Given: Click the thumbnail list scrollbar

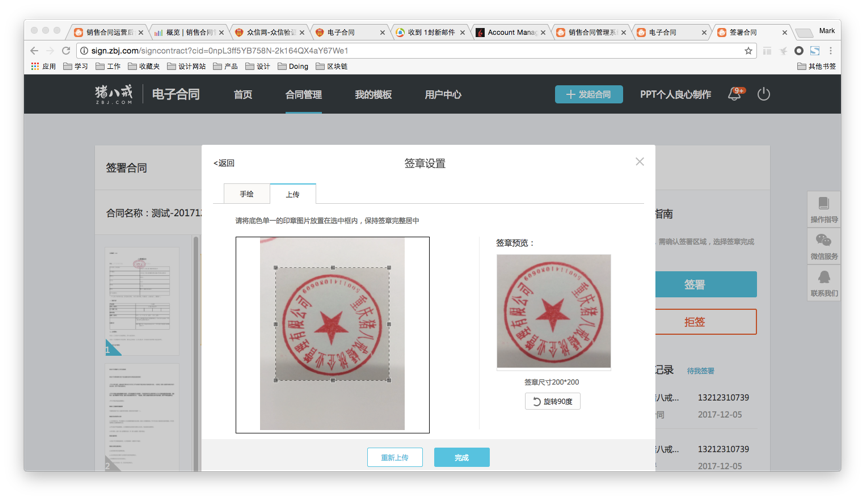Looking at the screenshot, I should (195, 353).
